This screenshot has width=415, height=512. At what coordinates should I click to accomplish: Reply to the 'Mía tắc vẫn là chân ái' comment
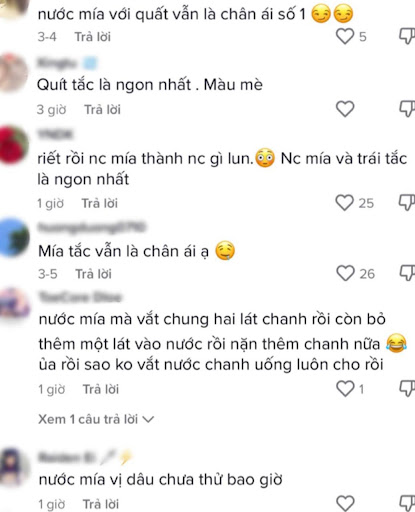click(93, 274)
